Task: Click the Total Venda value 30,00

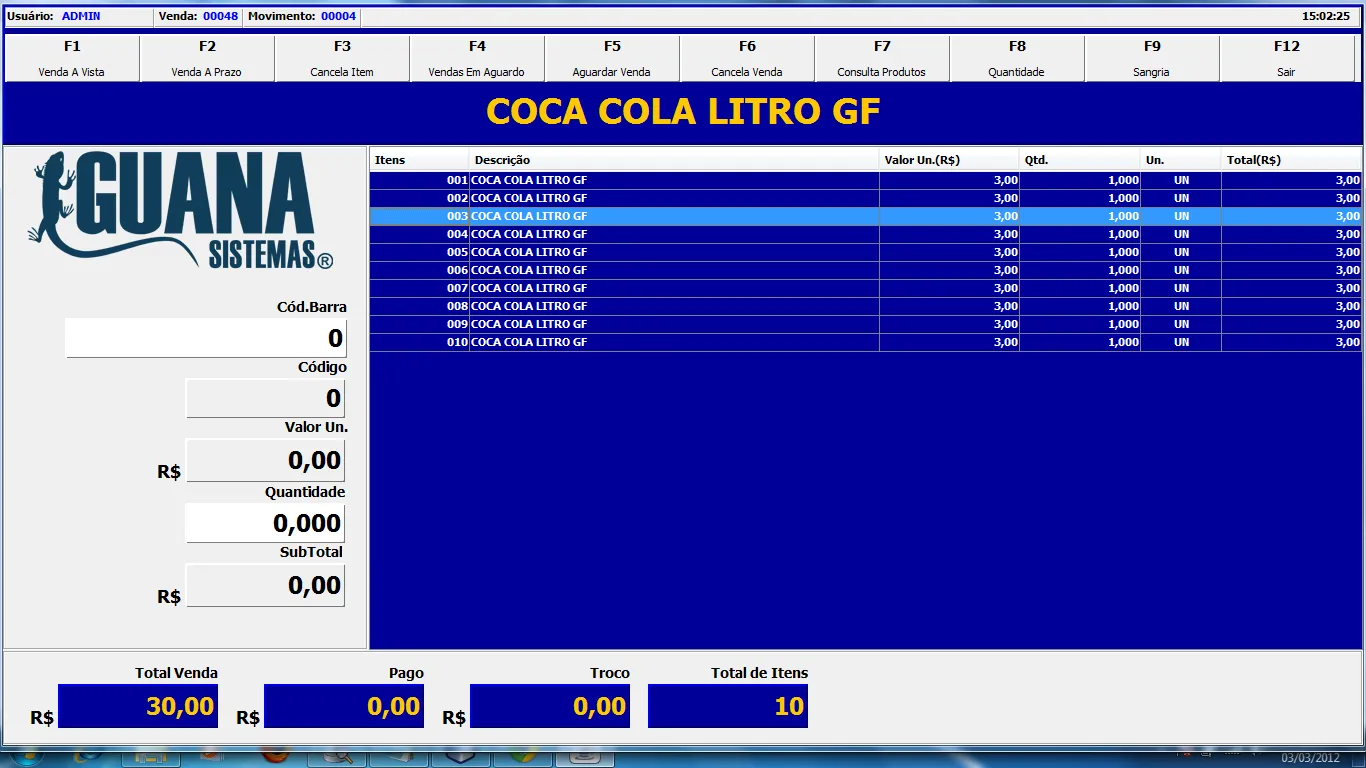Action: [138, 706]
